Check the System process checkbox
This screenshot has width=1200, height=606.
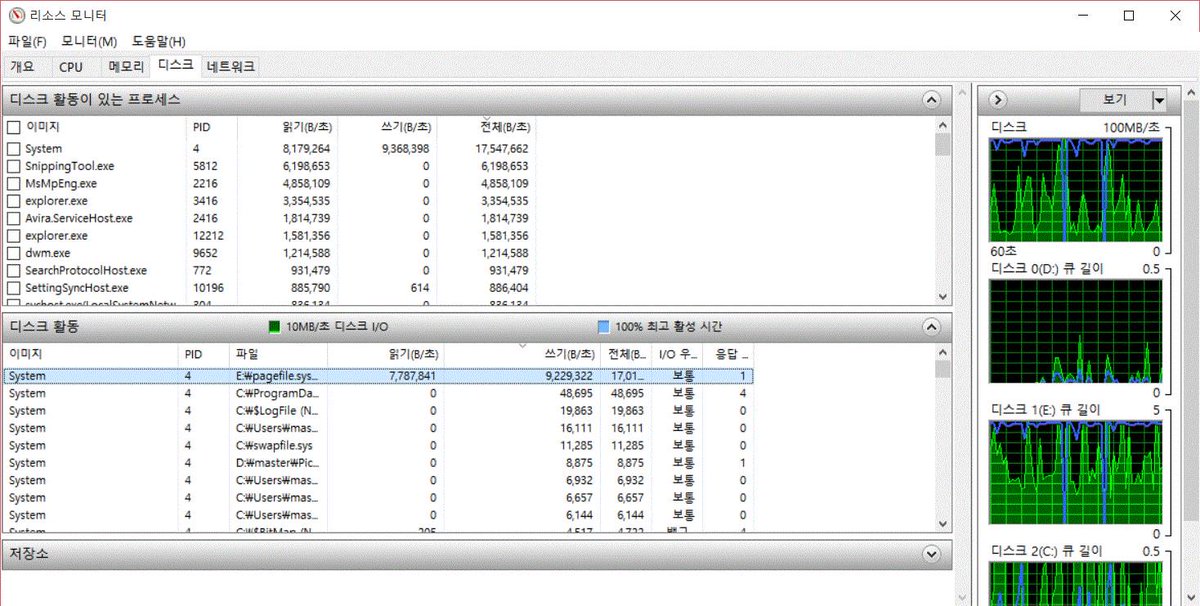tap(14, 149)
